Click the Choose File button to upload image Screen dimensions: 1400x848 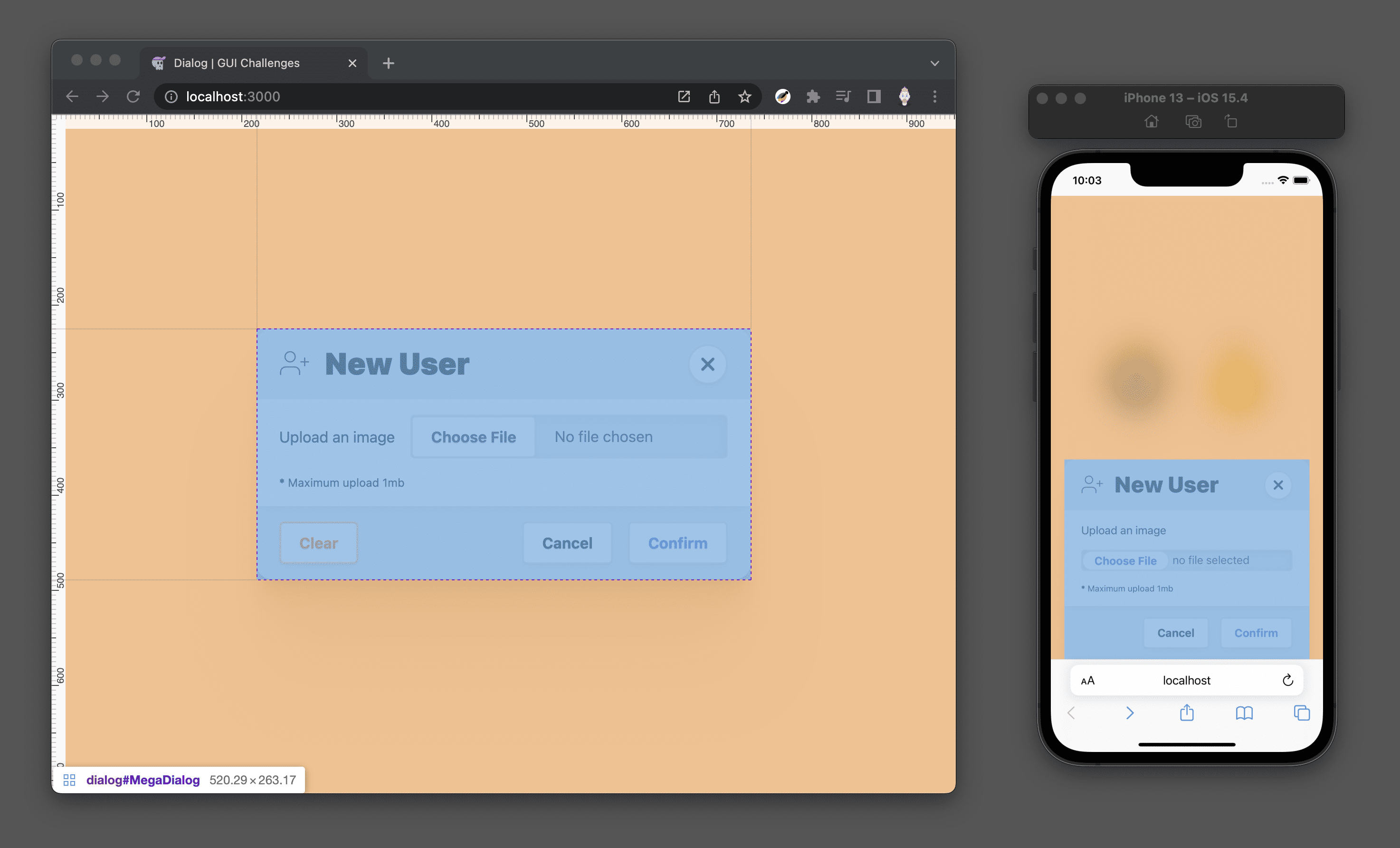point(473,436)
